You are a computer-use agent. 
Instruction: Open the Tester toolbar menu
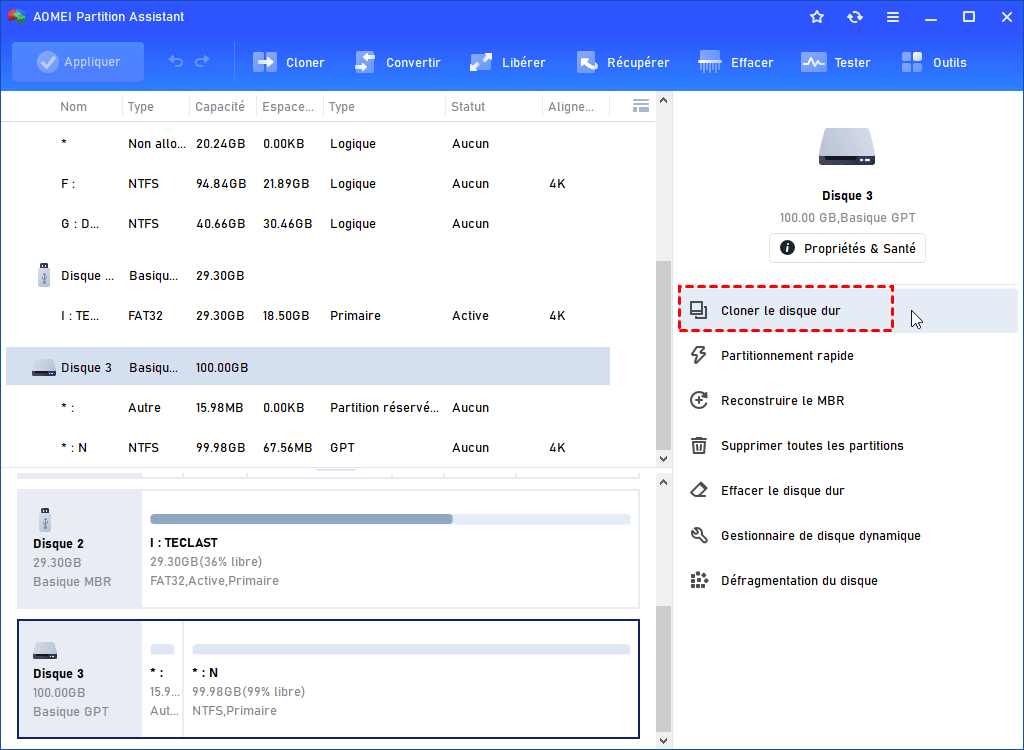coord(835,63)
